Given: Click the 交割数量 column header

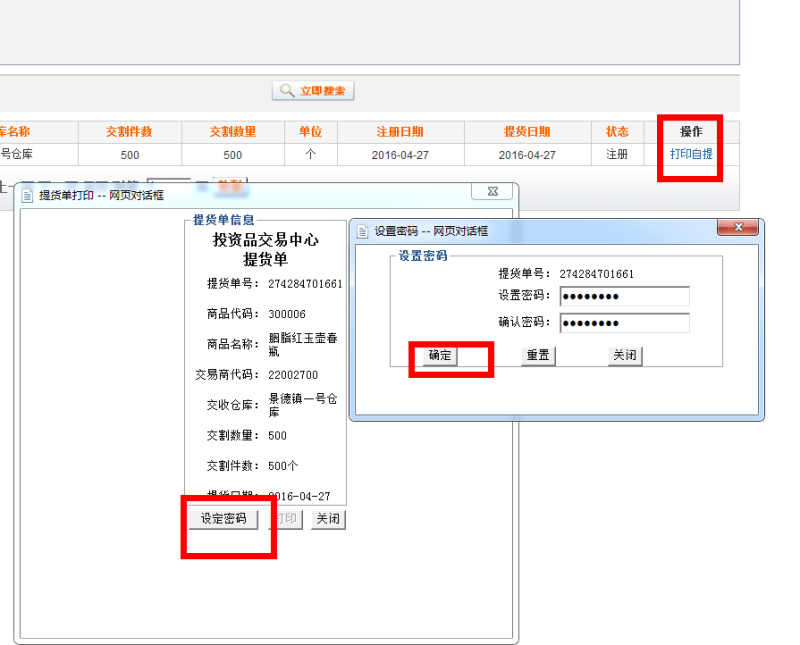Looking at the screenshot, I should [x=232, y=132].
